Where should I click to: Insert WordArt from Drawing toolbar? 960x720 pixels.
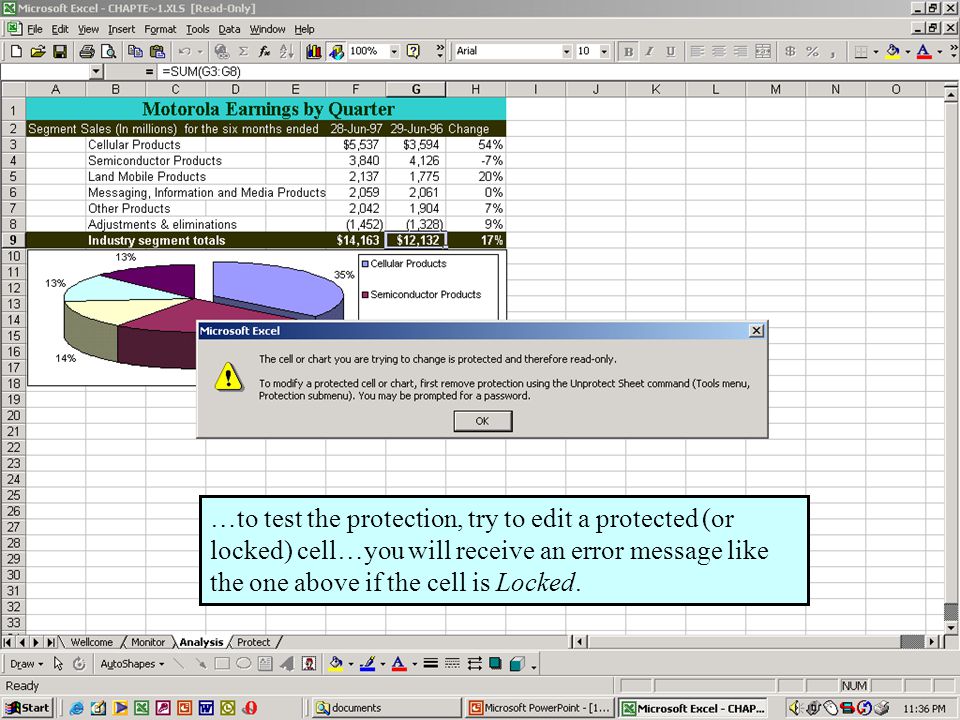[287, 664]
